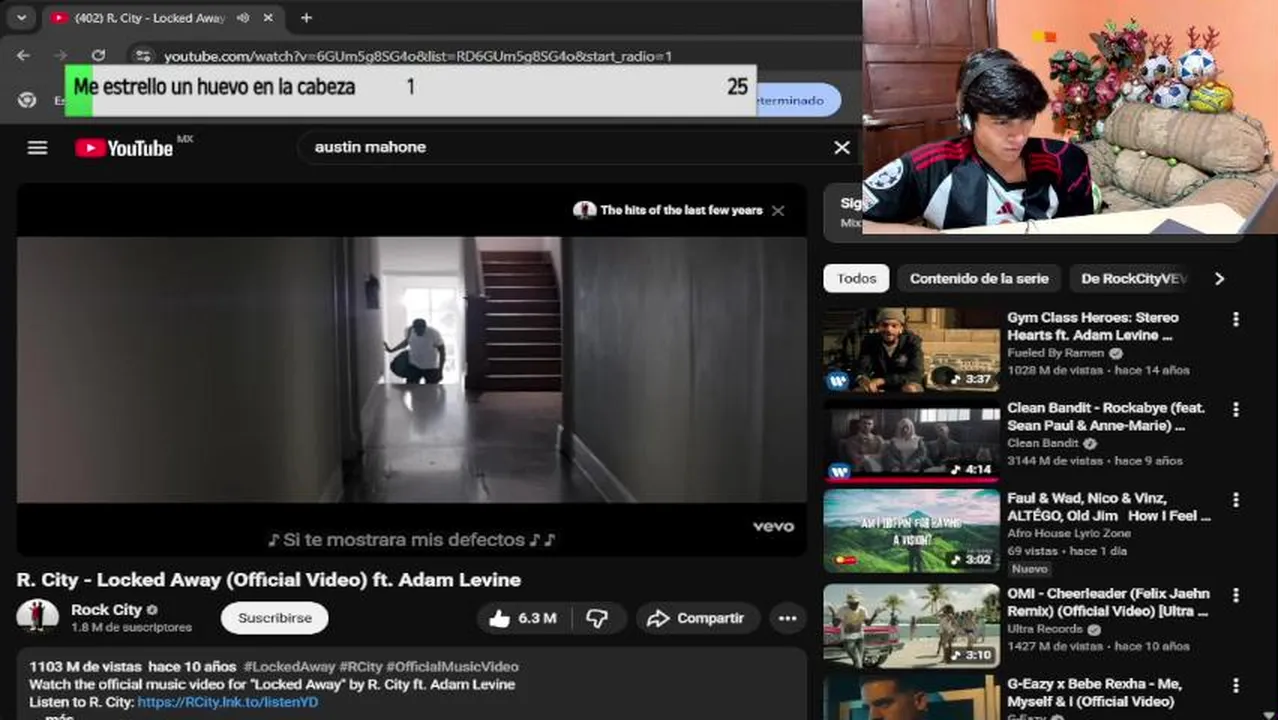Subscribe with the Suscribirse button
Viewport: 1278px width, 720px height.
(275, 618)
